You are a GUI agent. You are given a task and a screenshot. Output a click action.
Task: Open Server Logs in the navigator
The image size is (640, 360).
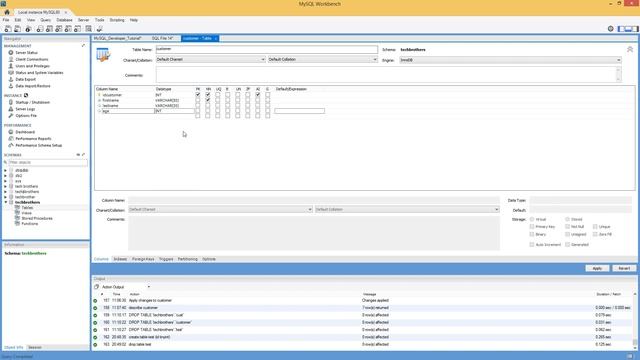coord(25,109)
